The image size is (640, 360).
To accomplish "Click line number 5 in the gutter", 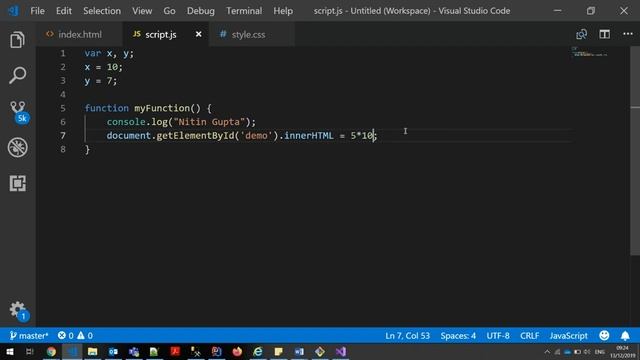I will pos(63,108).
